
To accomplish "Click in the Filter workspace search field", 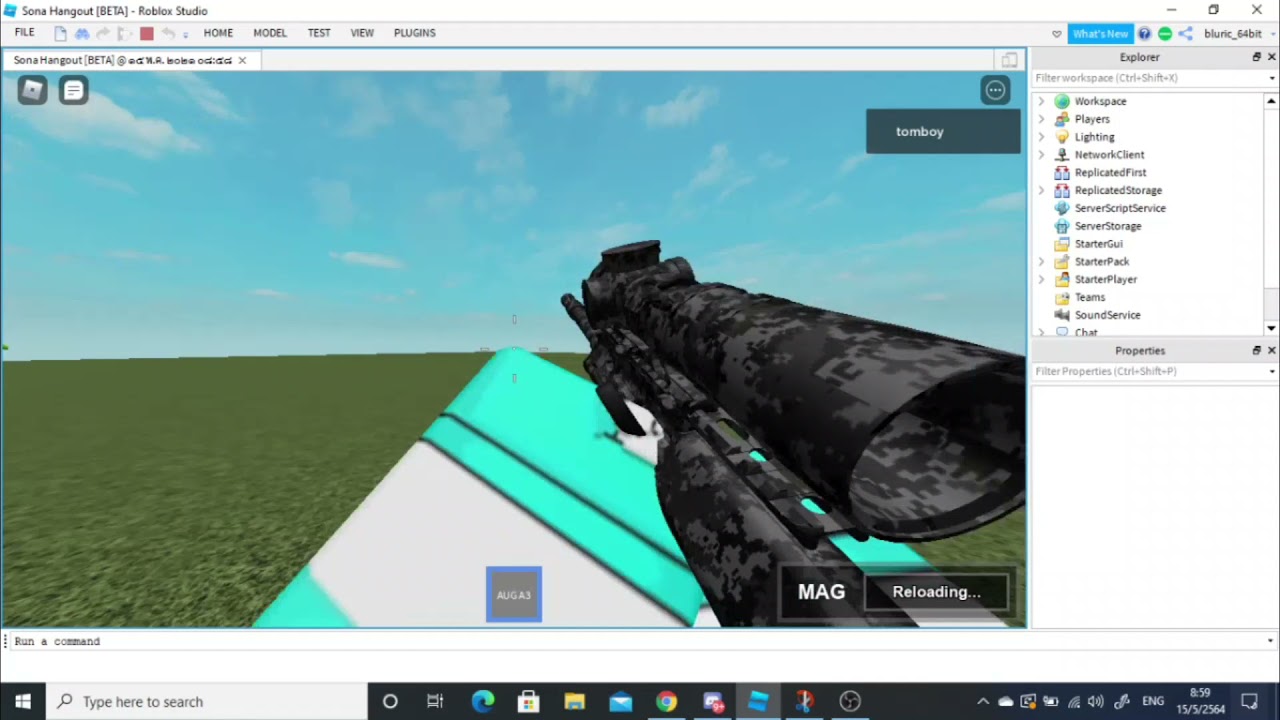I will [1148, 78].
